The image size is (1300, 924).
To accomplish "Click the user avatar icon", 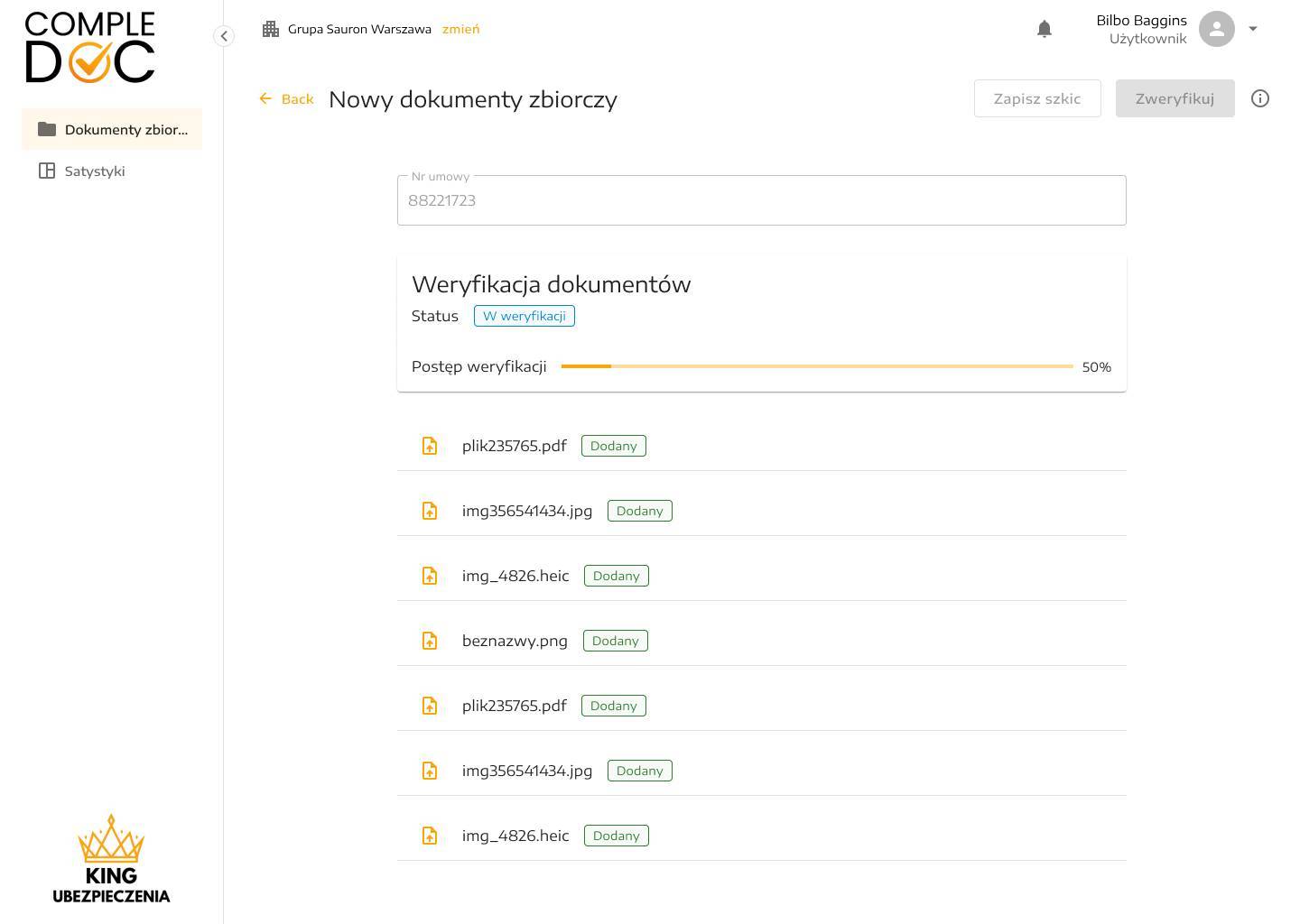I will (x=1216, y=29).
